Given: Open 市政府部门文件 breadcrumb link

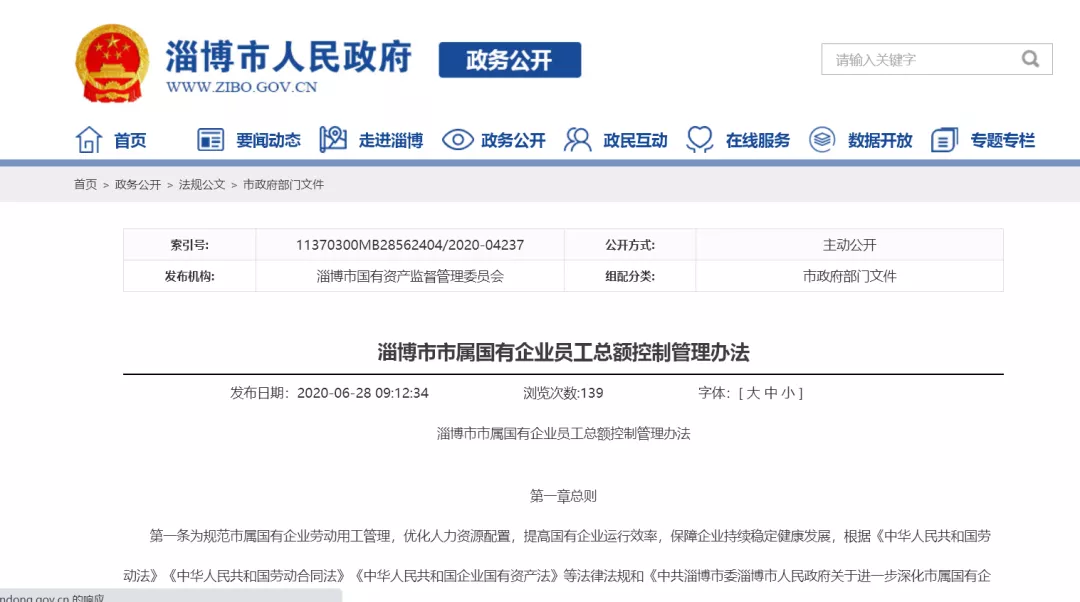Looking at the screenshot, I should 283,185.
